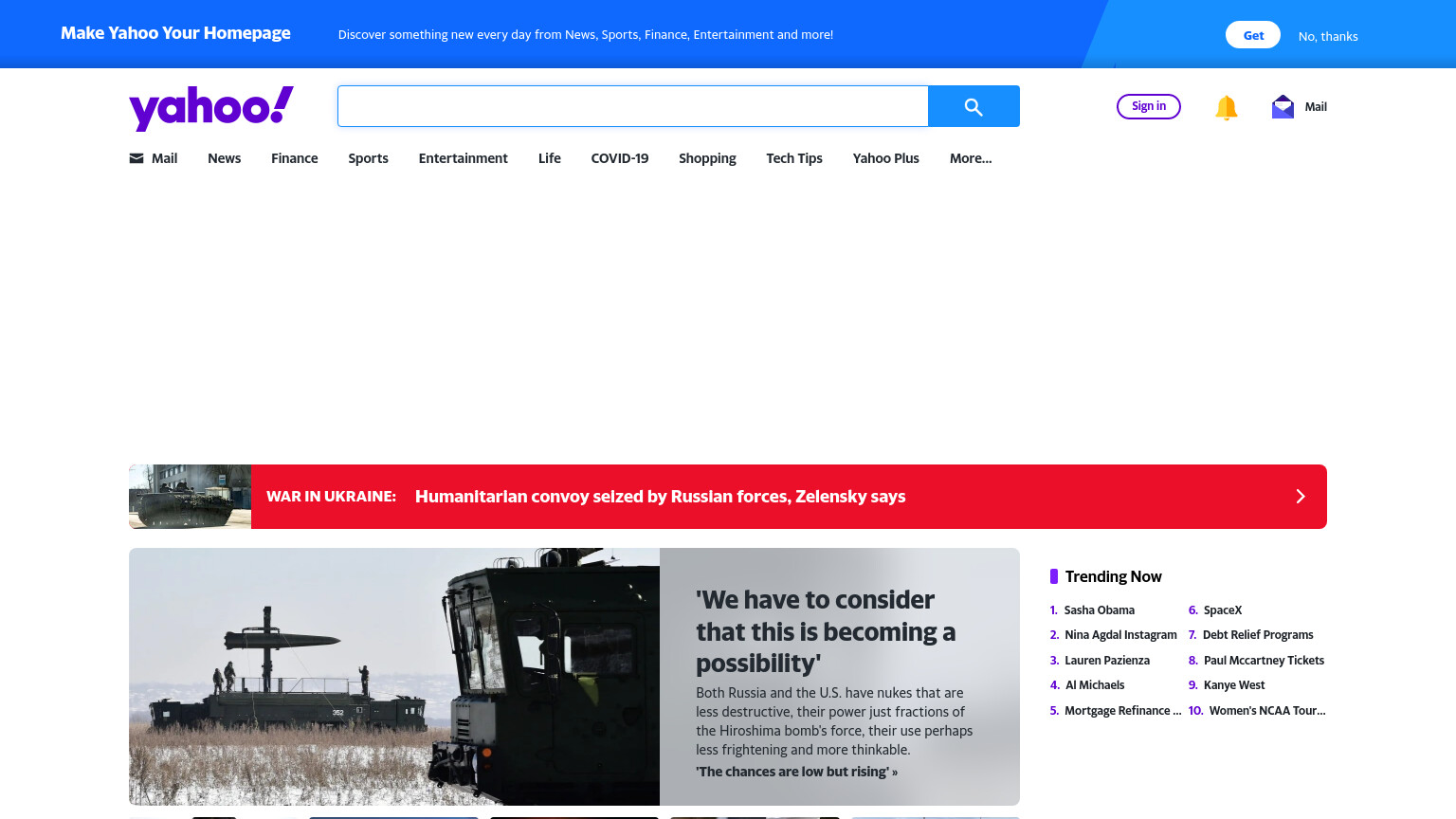Click inside the Yahoo search field
Viewport: 1456px width, 819px height.
tap(632, 106)
